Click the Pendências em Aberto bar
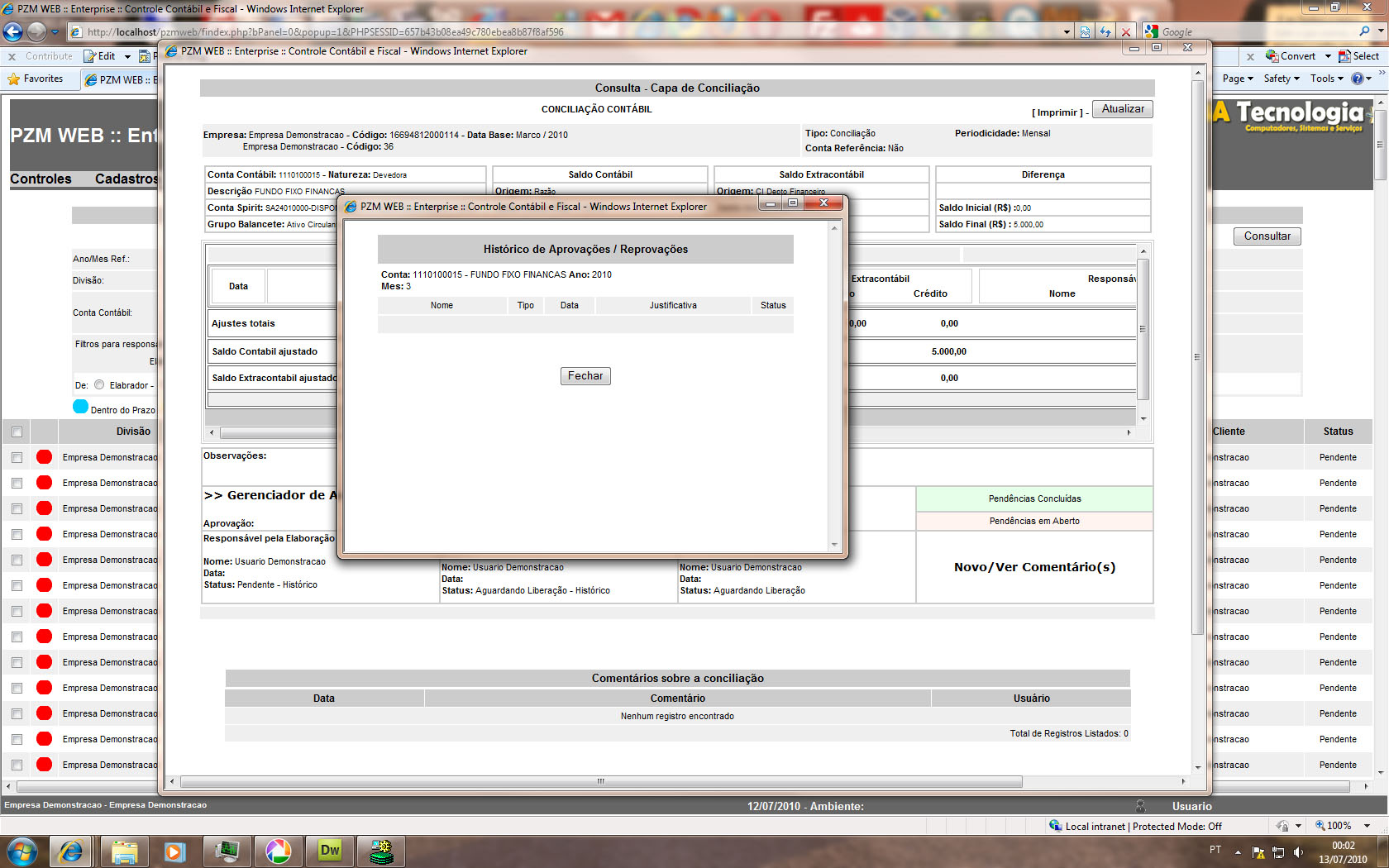This screenshot has height=868, width=1389. [1034, 521]
